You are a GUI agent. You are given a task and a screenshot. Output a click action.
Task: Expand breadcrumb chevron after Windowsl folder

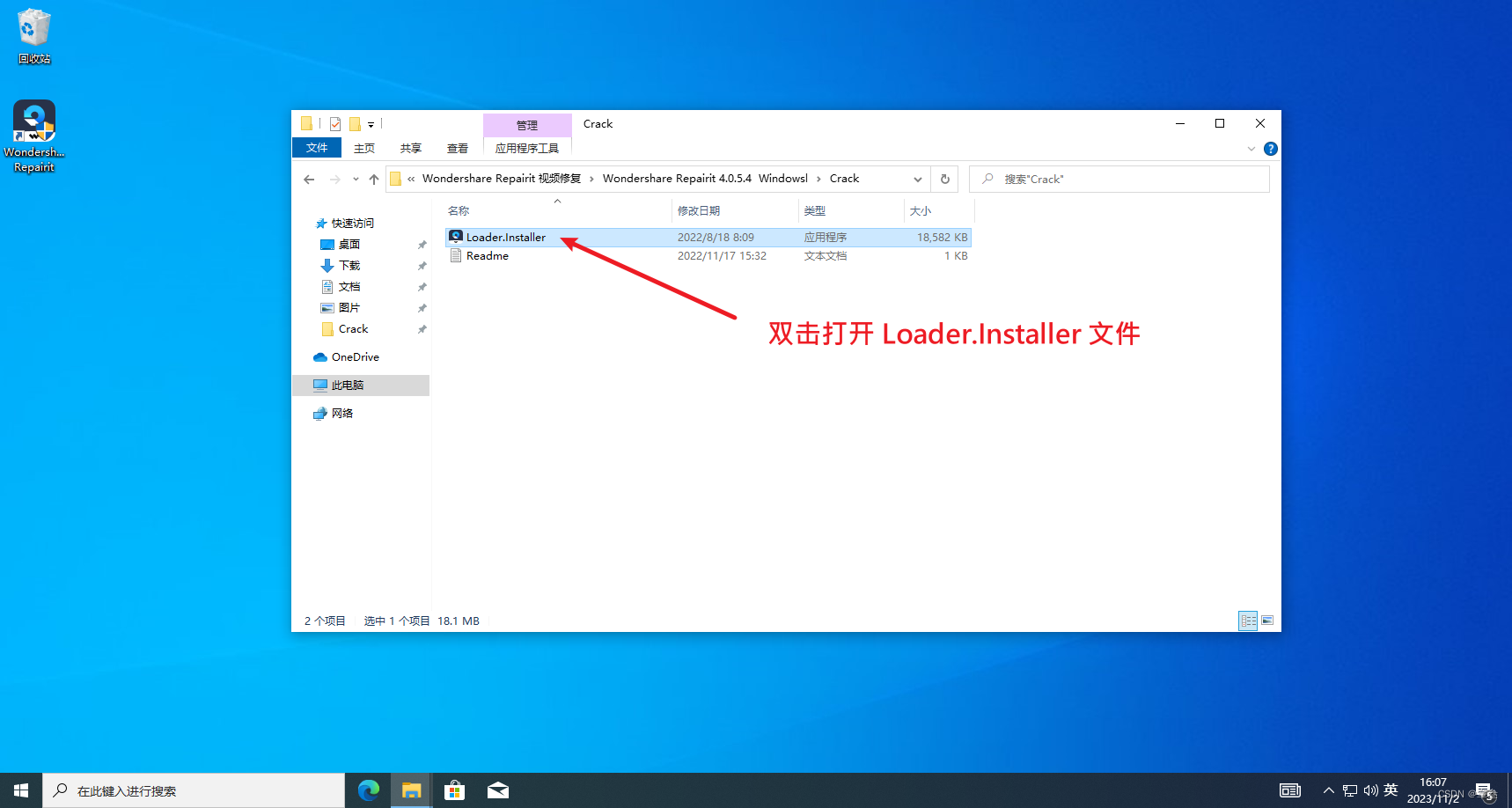pos(818,179)
